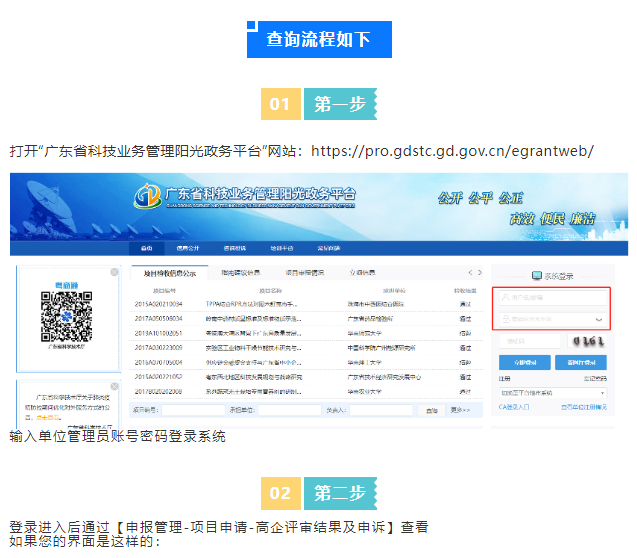Close the QR code panel
The image size is (637, 558).
pos(115,272)
